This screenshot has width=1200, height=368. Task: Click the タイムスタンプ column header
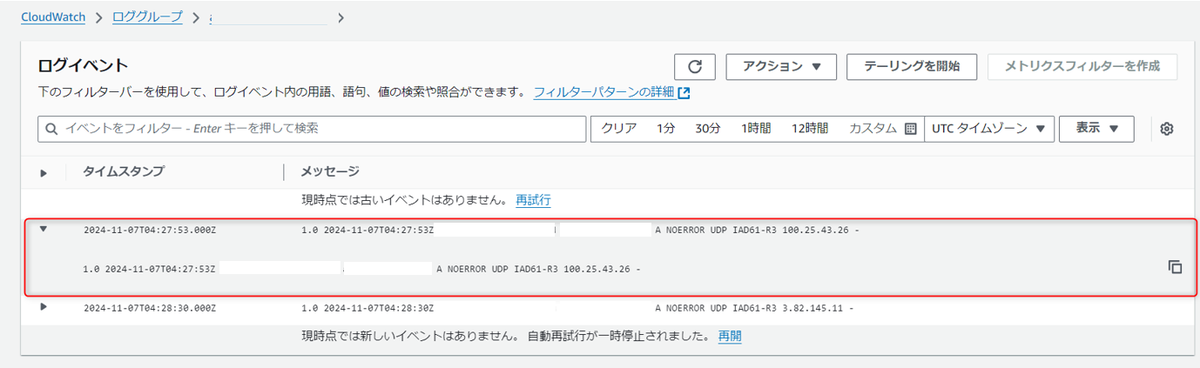123,171
